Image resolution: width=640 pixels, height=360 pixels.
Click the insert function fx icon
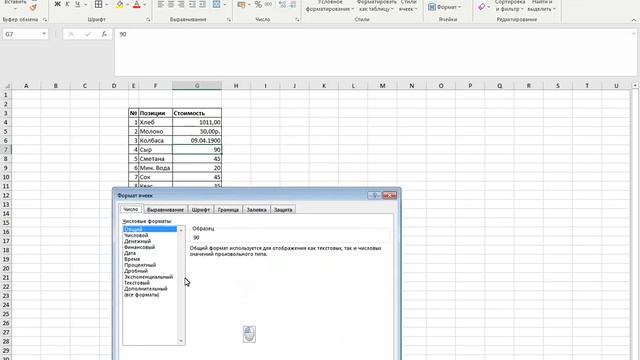click(x=104, y=34)
